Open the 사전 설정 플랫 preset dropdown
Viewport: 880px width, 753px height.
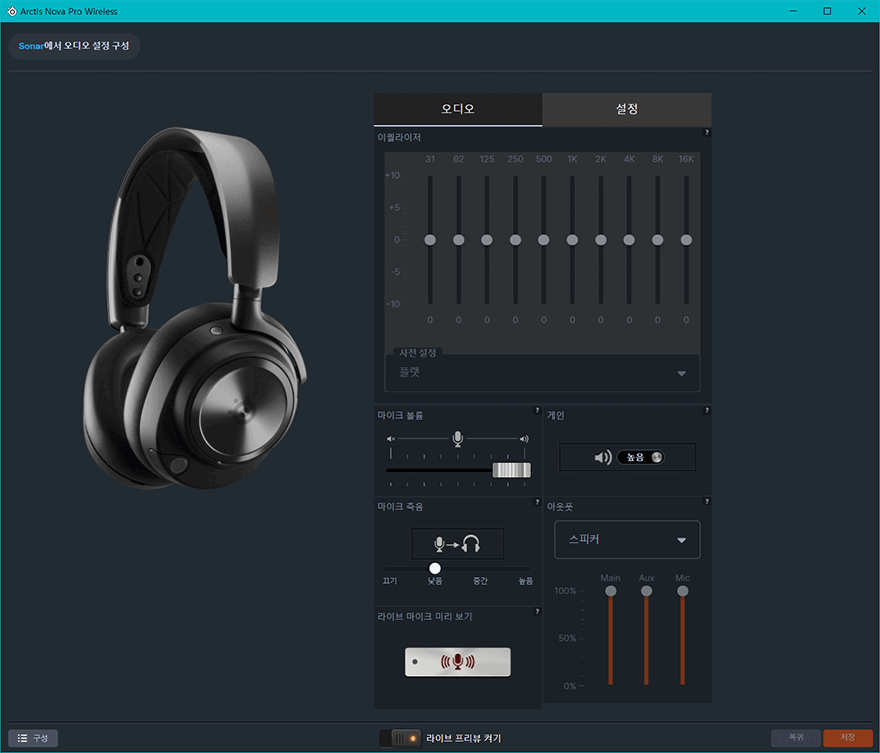pyautogui.click(x=542, y=372)
